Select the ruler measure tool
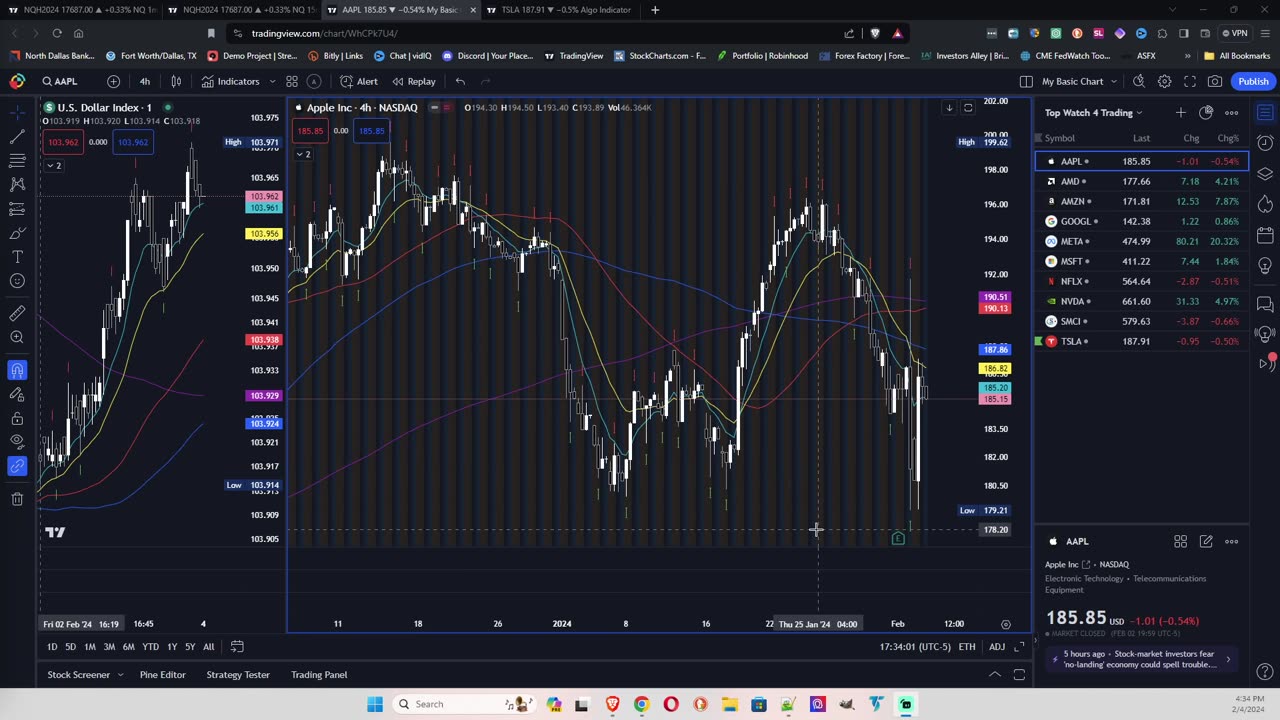 click(x=17, y=313)
